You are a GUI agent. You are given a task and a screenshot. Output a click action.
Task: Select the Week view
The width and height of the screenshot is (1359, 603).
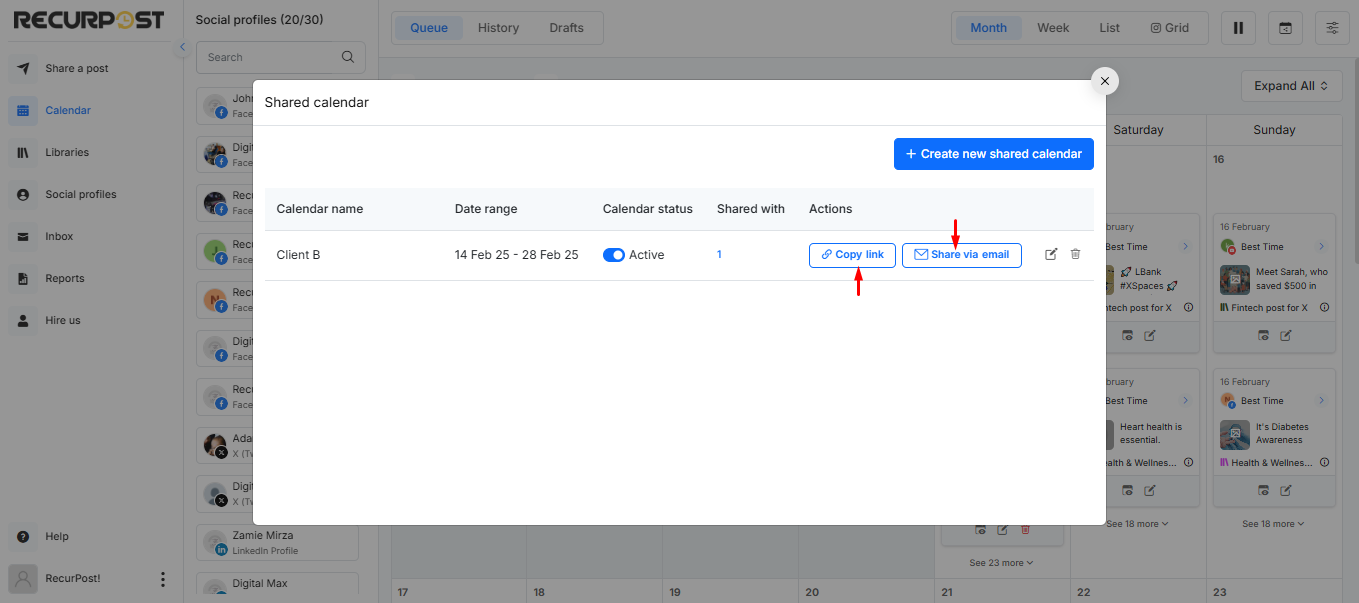click(1053, 28)
